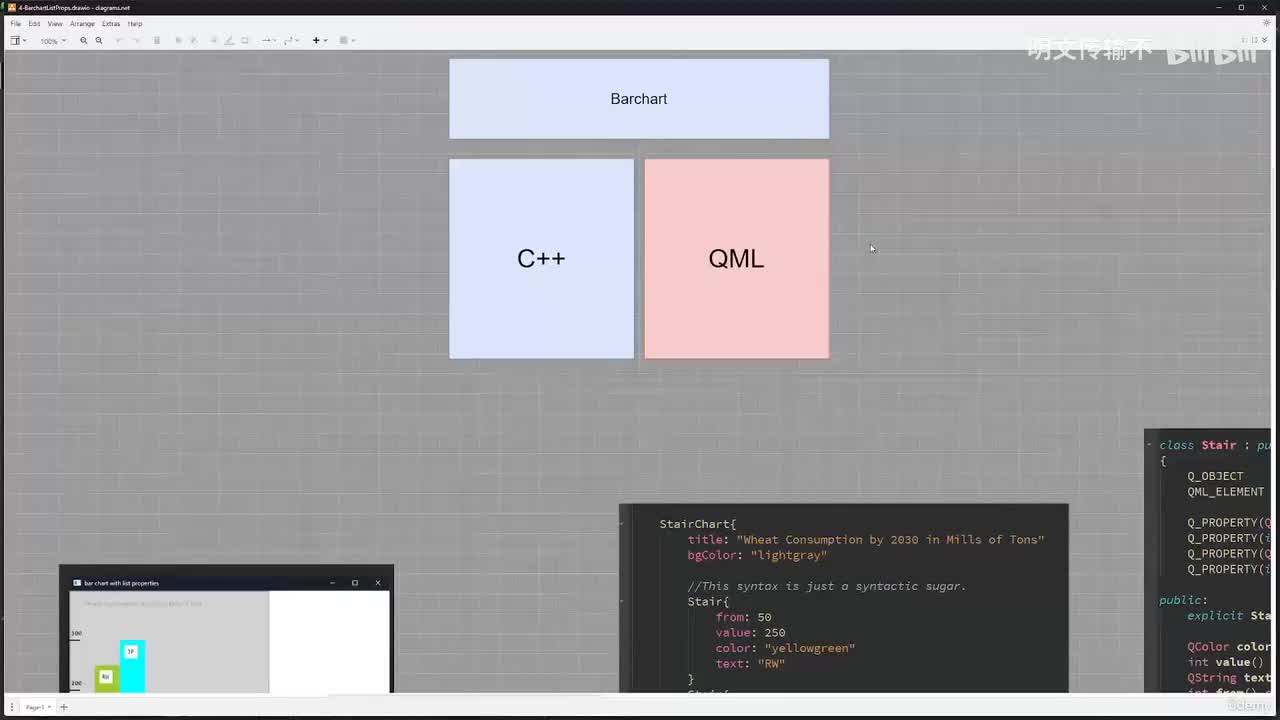Viewport: 1280px width, 720px height.
Task: Open the 100% zoom level dropdown
Action: (x=53, y=41)
